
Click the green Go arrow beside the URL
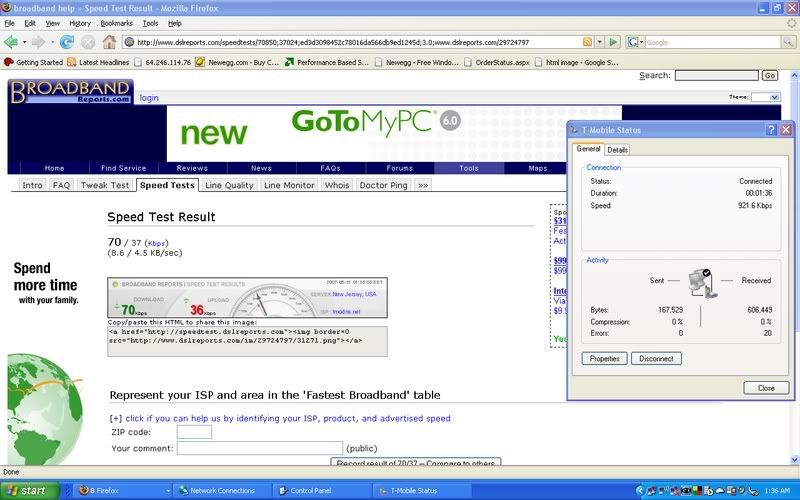pyautogui.click(x=614, y=42)
